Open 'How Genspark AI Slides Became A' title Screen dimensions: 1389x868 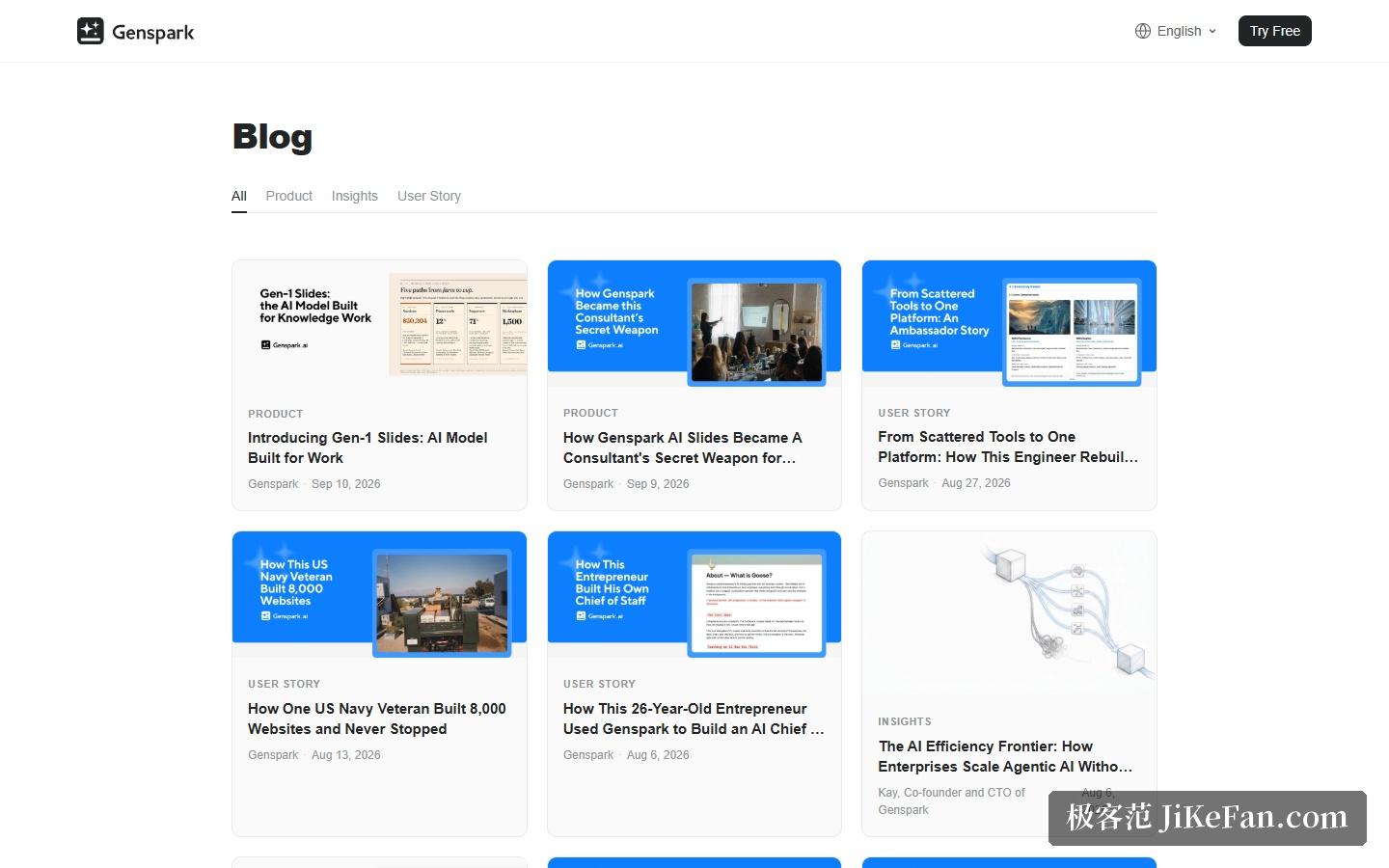click(x=683, y=448)
